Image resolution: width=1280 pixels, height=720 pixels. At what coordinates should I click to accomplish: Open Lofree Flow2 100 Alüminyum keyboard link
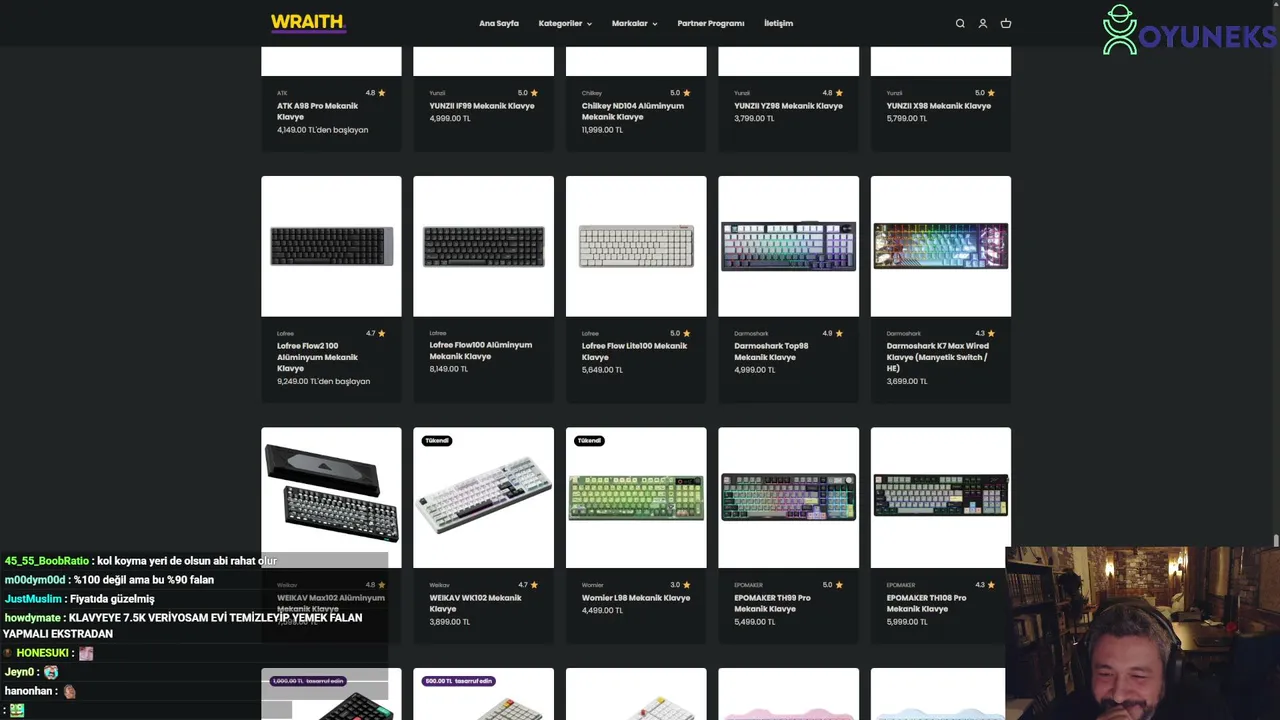click(x=317, y=357)
